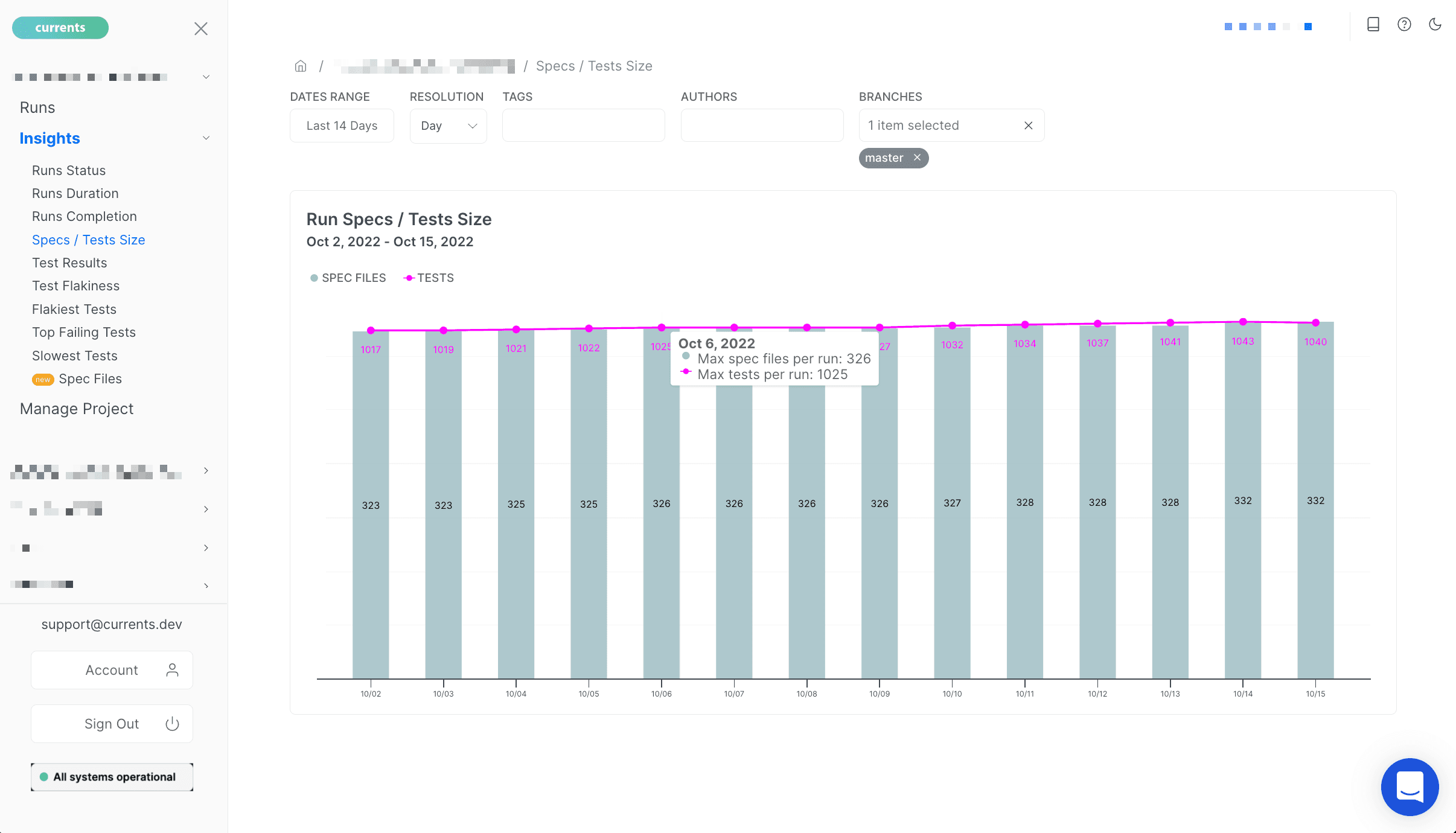Click the help question mark icon
This screenshot has height=833, width=1456.
[1404, 24]
